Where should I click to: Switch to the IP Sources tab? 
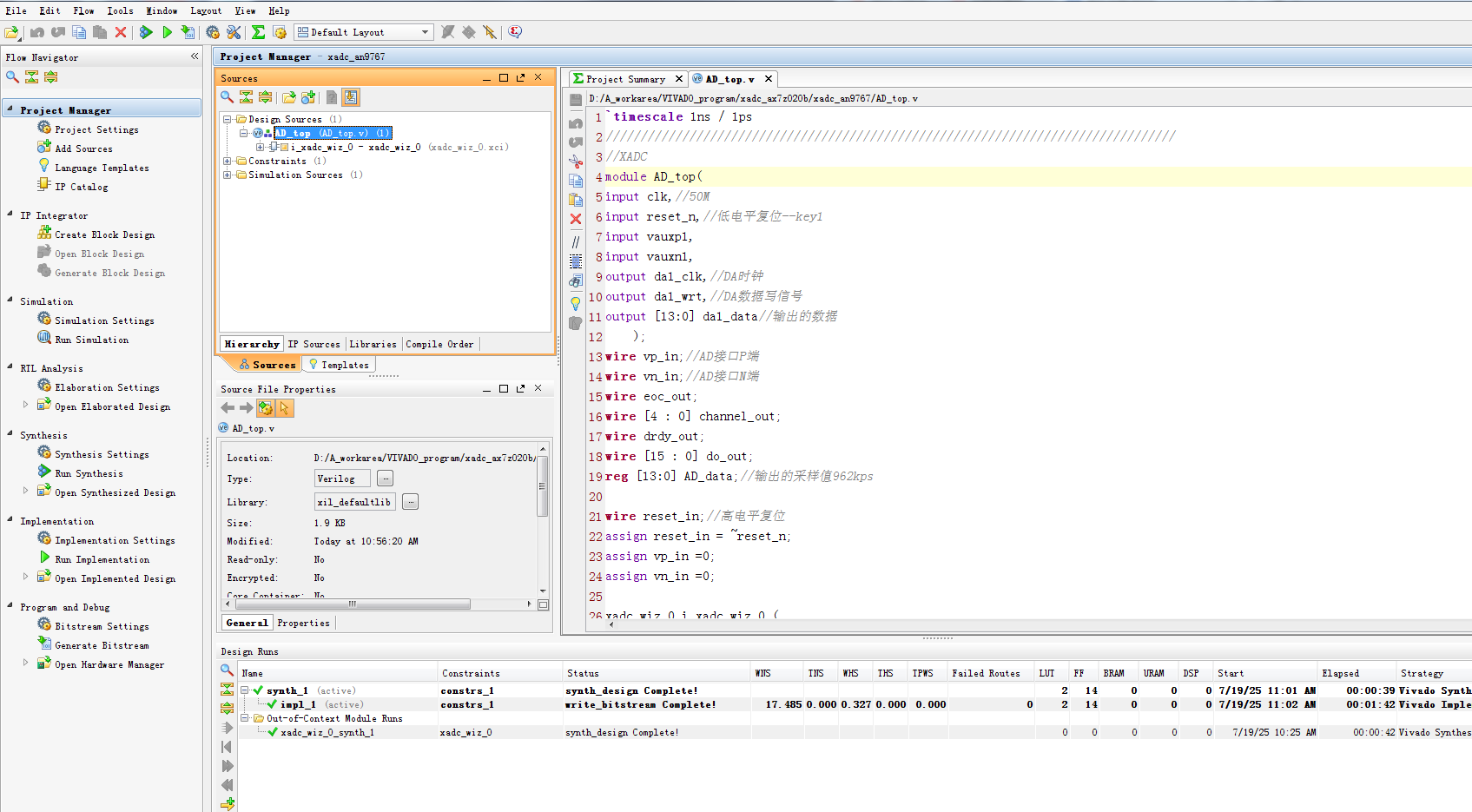click(x=314, y=344)
